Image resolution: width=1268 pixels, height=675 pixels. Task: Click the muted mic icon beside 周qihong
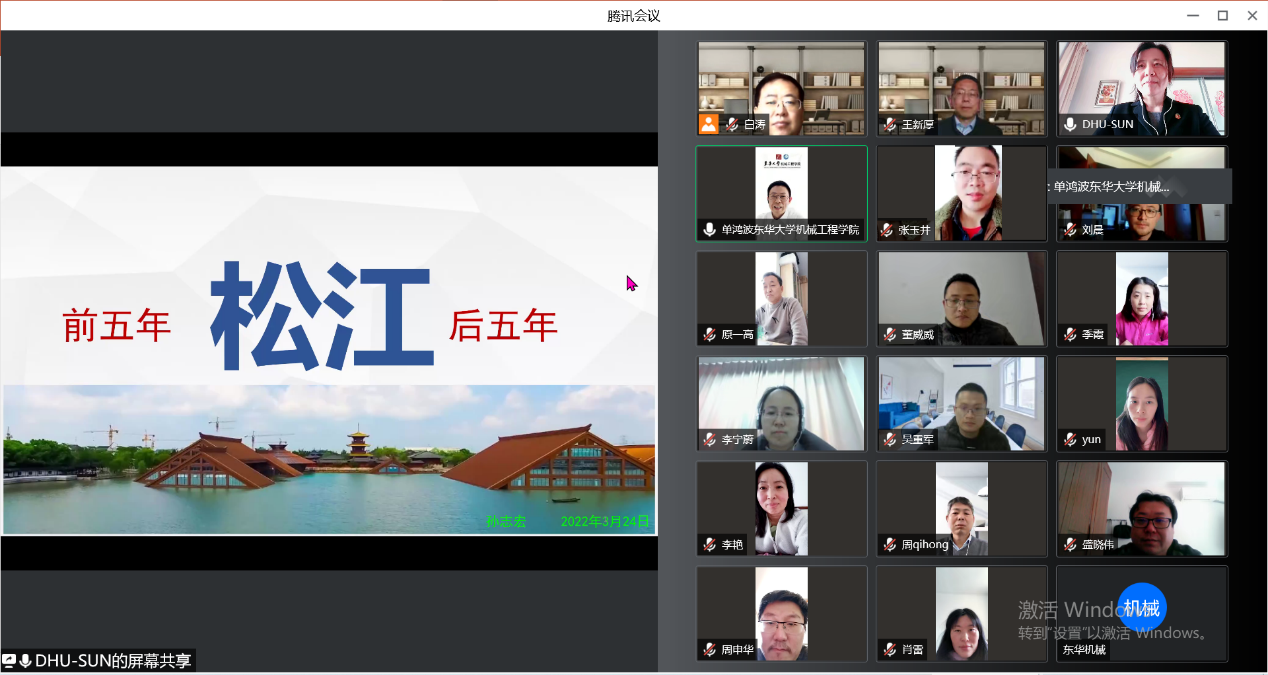point(888,545)
